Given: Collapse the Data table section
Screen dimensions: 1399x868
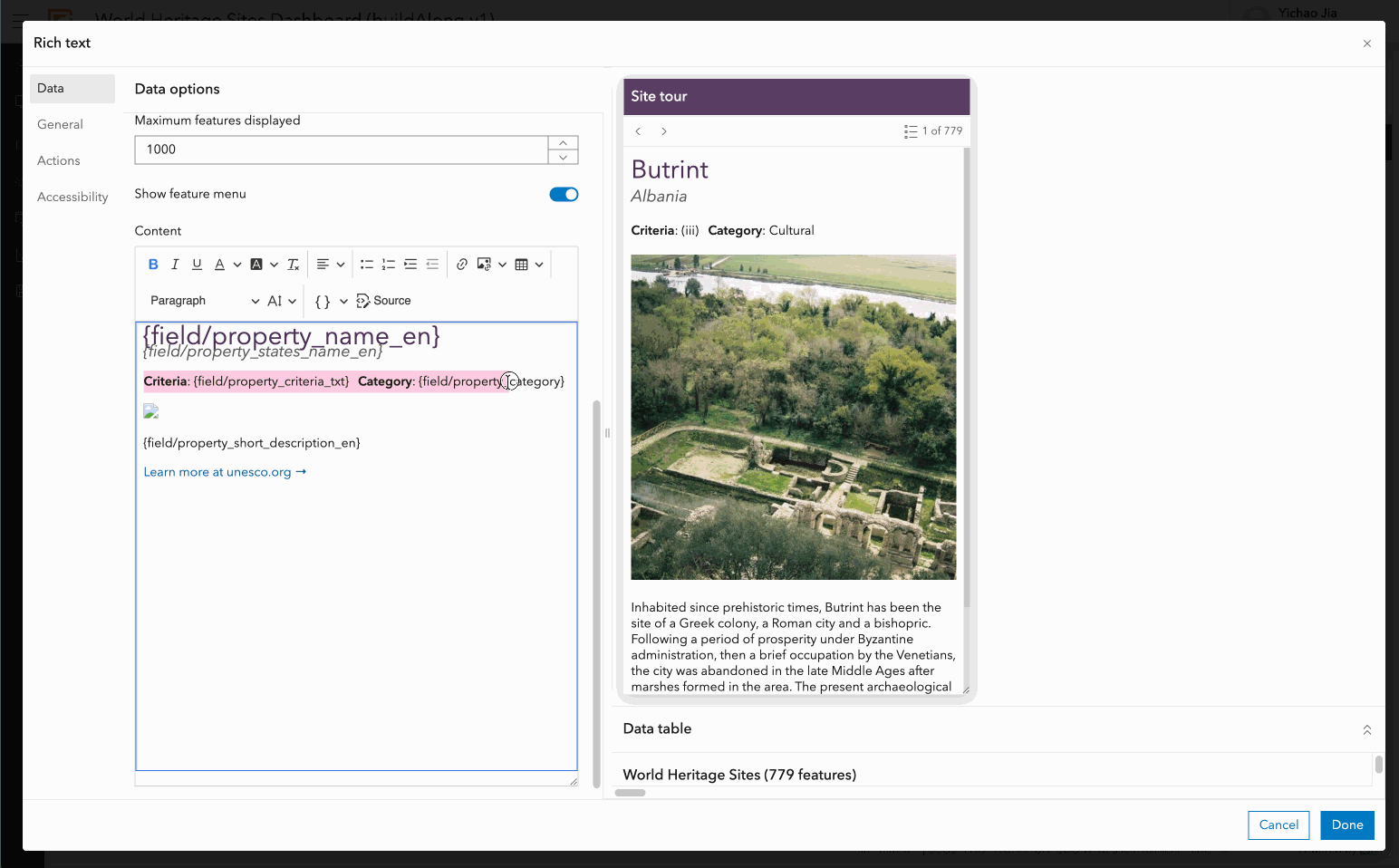Looking at the screenshot, I should [x=1367, y=729].
